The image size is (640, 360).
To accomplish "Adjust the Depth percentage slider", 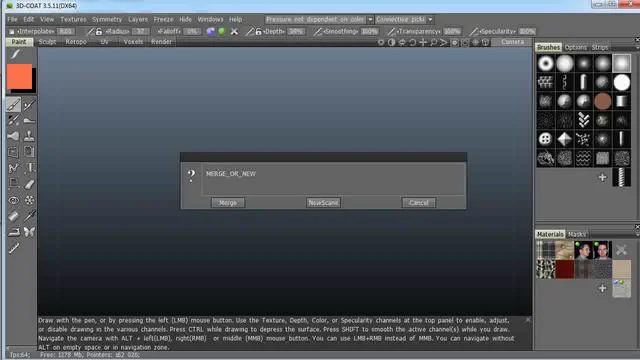I will pyautogui.click(x=296, y=31).
